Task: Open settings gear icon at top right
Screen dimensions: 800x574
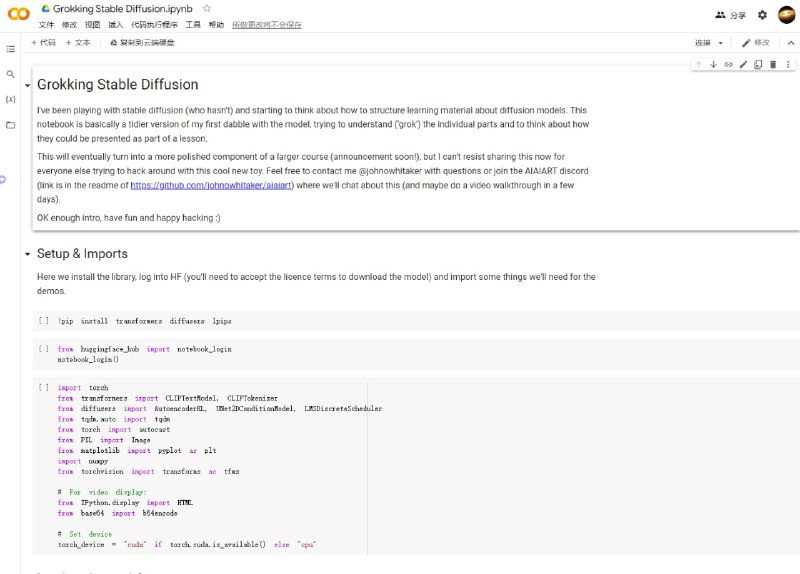Action: [x=762, y=15]
